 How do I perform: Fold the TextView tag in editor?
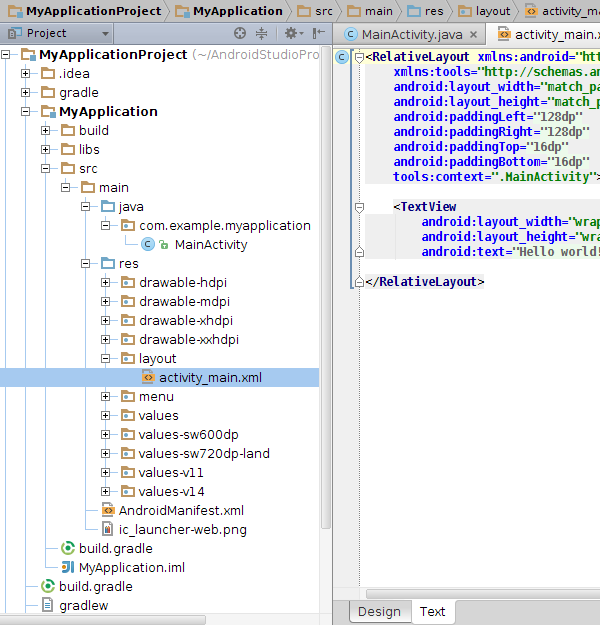tap(358, 207)
